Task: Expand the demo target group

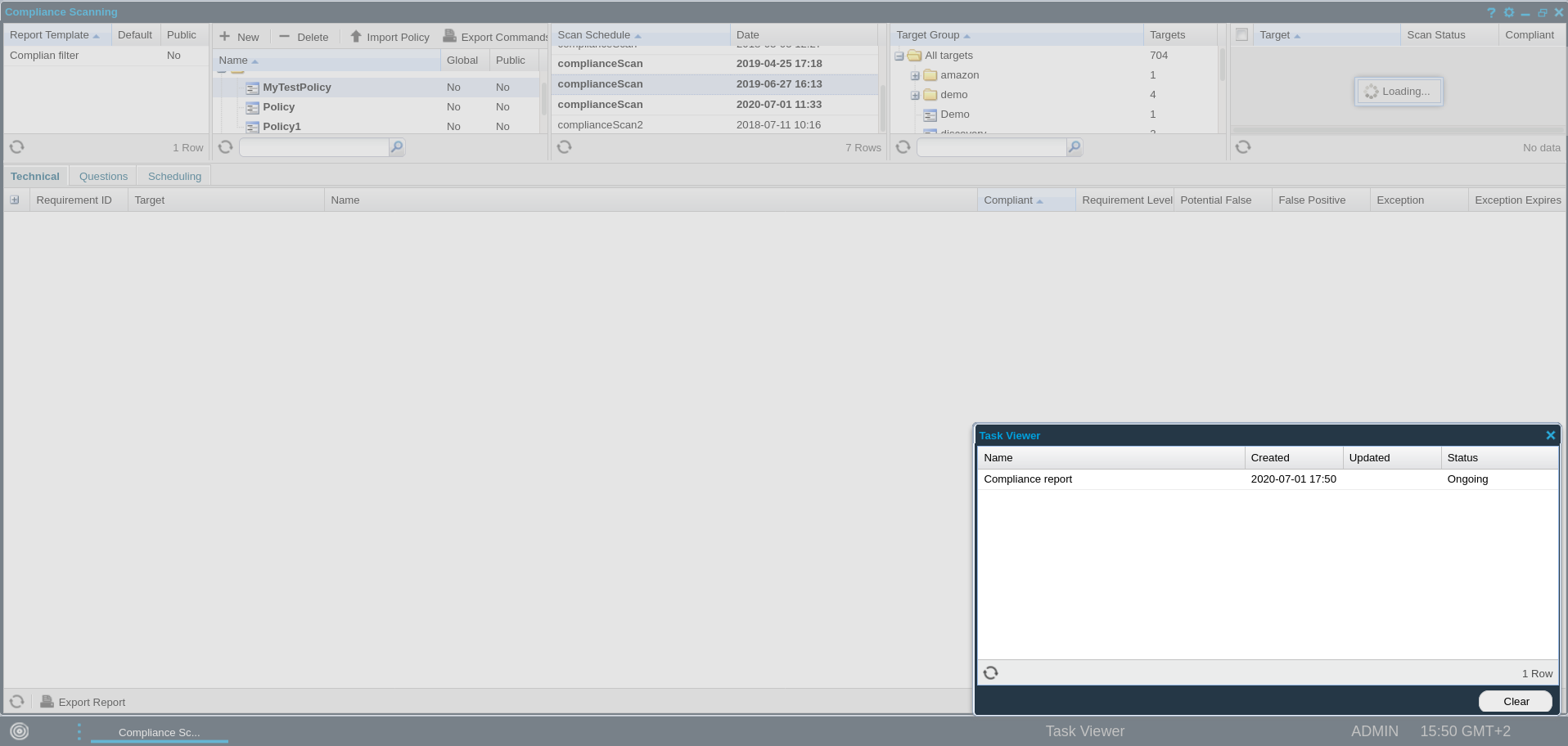Action: pyautogui.click(x=914, y=94)
